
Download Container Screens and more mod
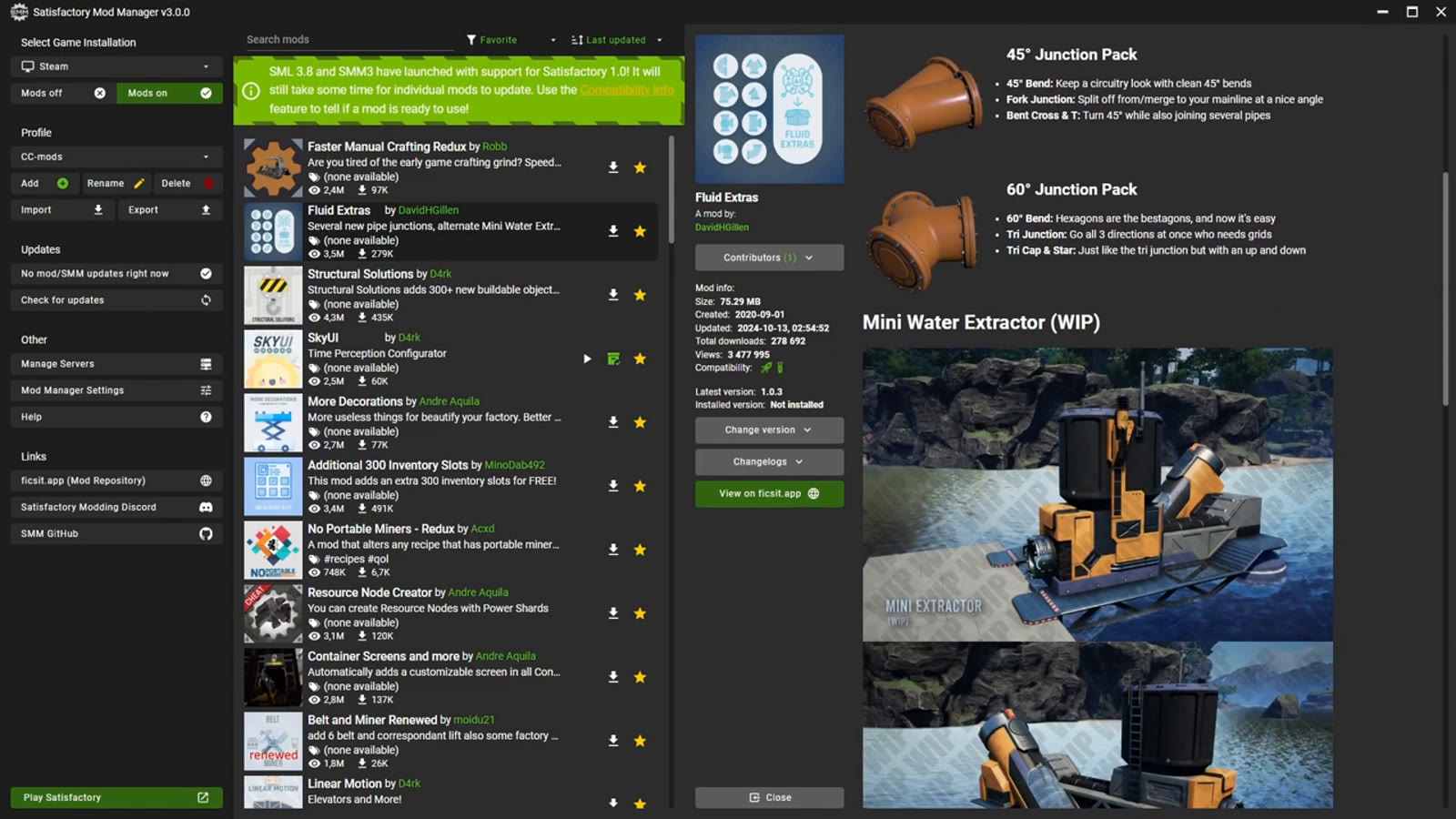coord(613,677)
